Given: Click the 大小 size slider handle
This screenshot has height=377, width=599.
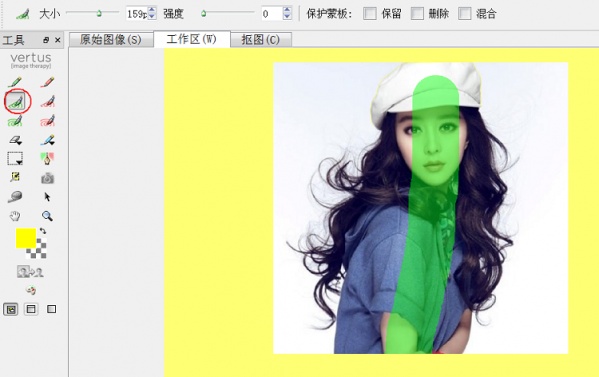Looking at the screenshot, I should click(99, 13).
